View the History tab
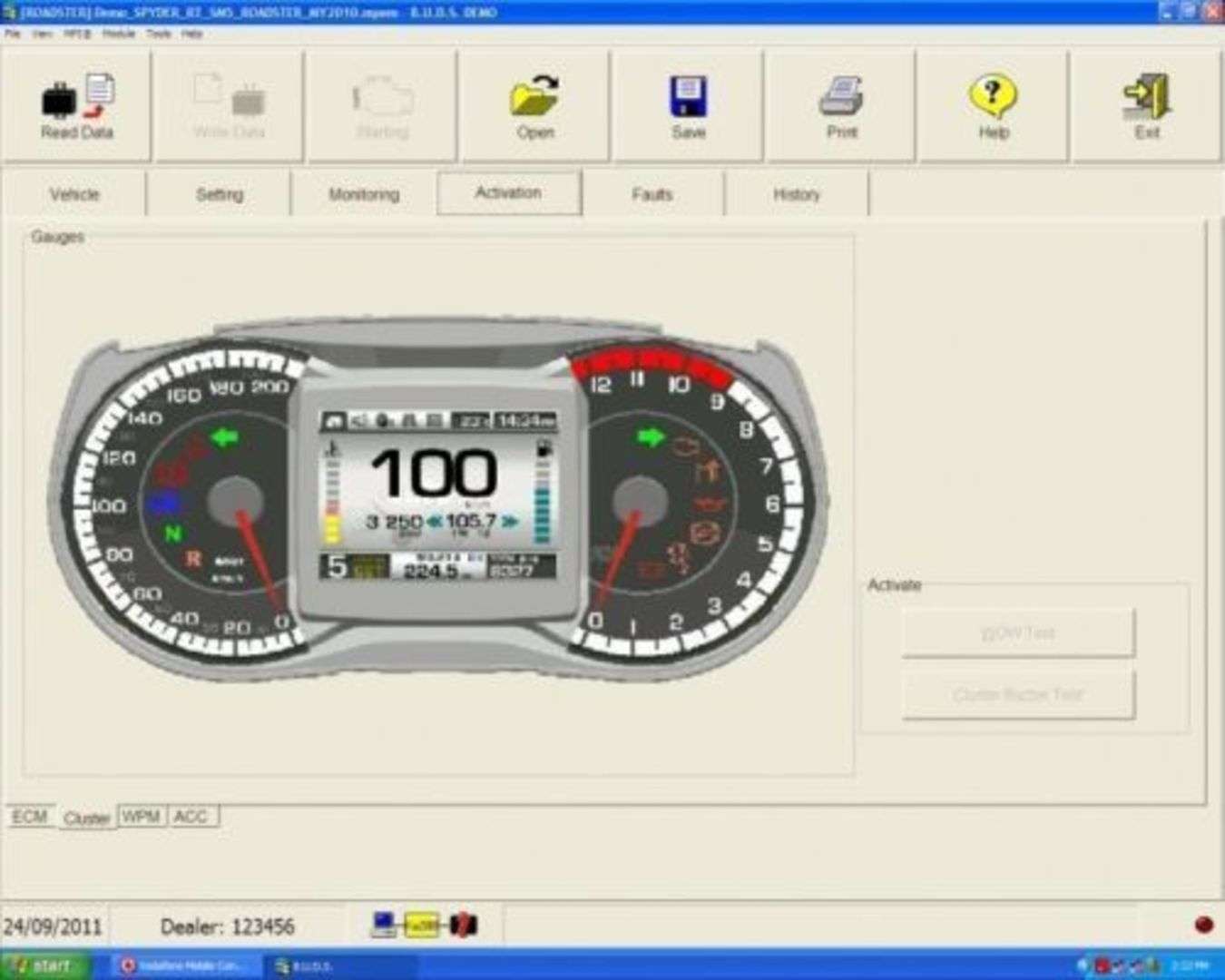This screenshot has height=980, width=1225. coord(796,194)
